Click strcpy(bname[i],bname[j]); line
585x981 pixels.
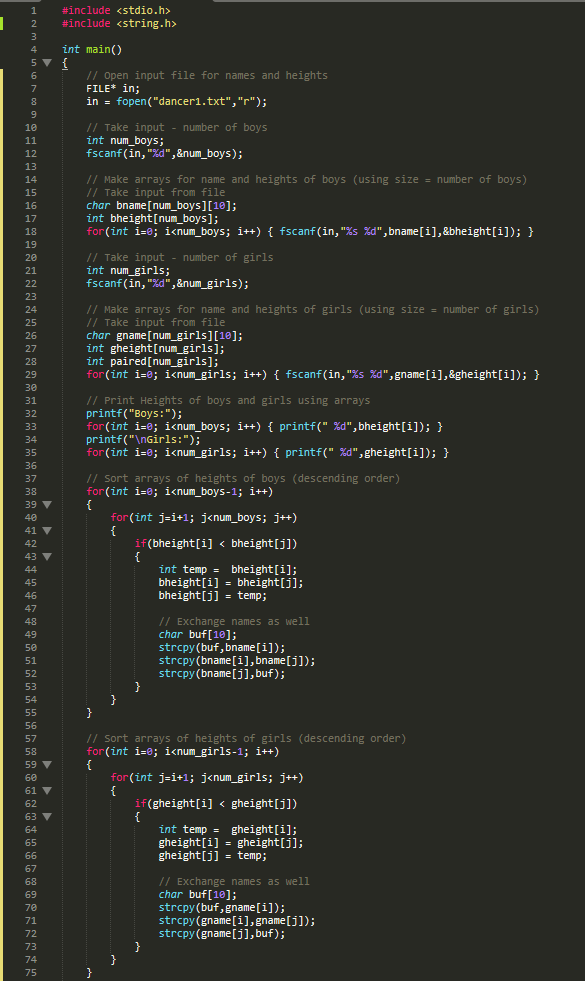click(237, 661)
